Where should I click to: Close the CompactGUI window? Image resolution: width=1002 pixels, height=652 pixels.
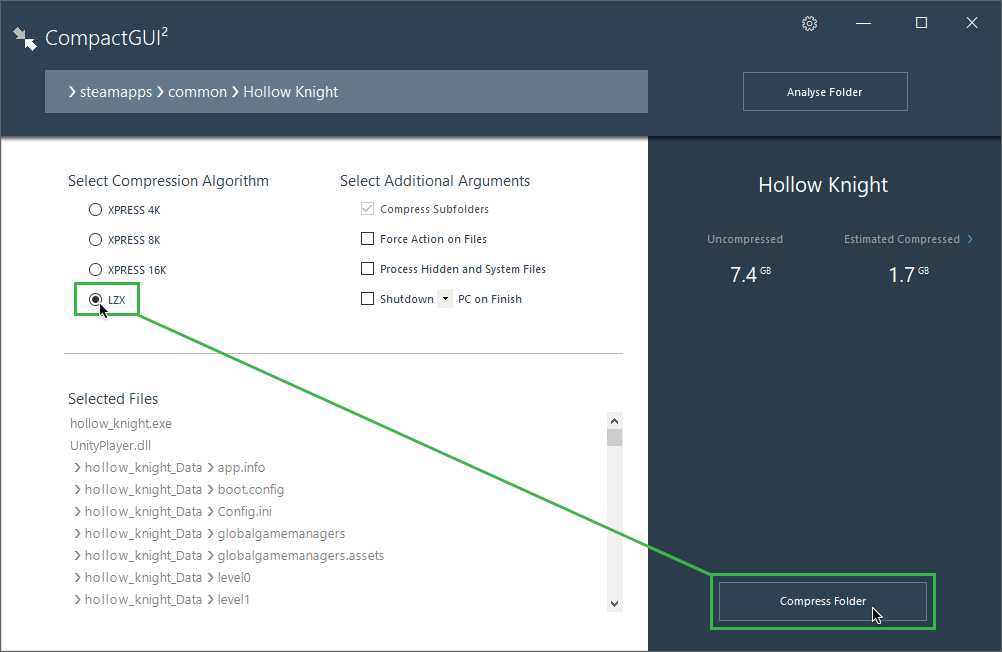[x=972, y=23]
